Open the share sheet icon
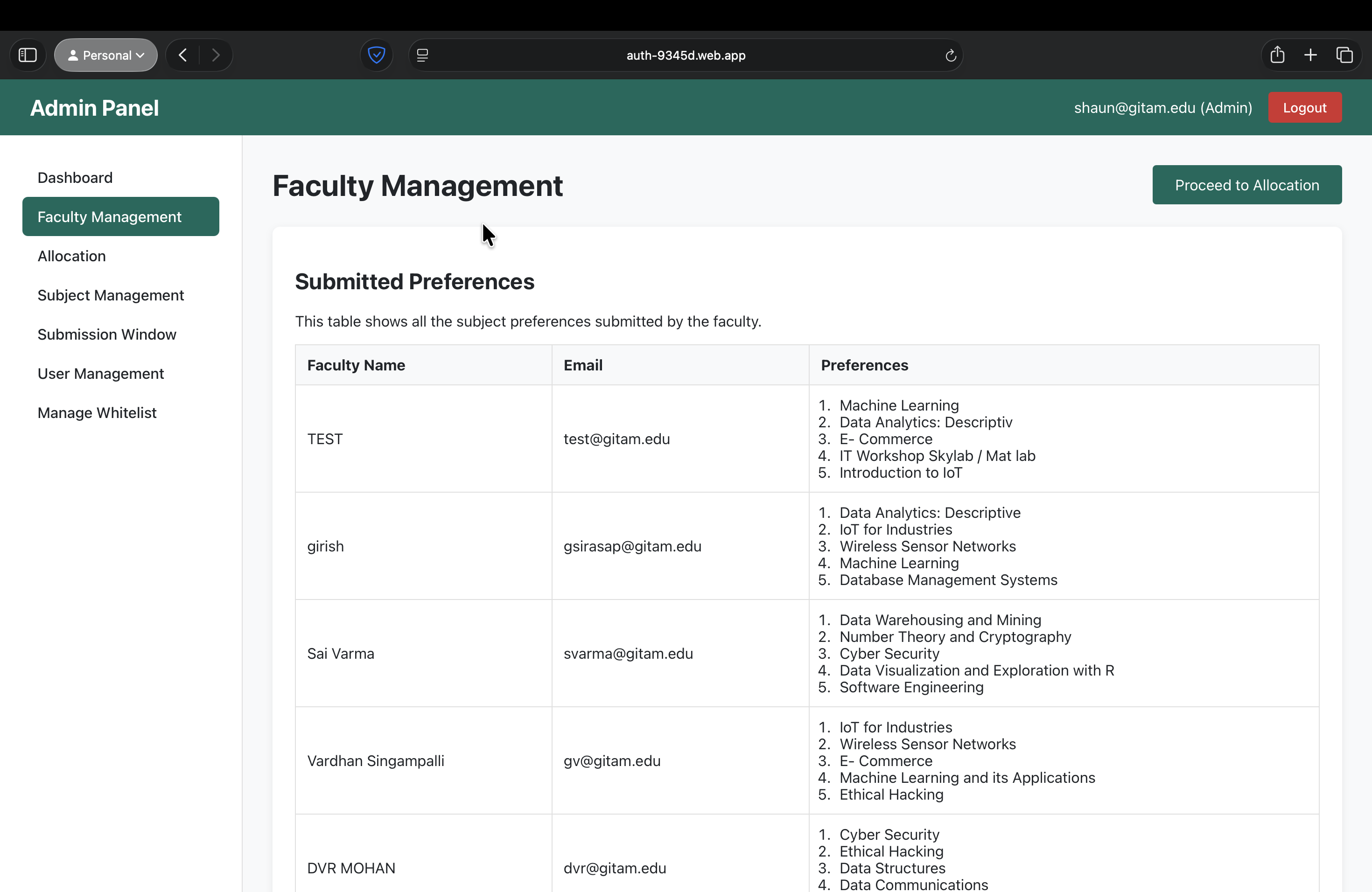1372x892 pixels. tap(1277, 56)
